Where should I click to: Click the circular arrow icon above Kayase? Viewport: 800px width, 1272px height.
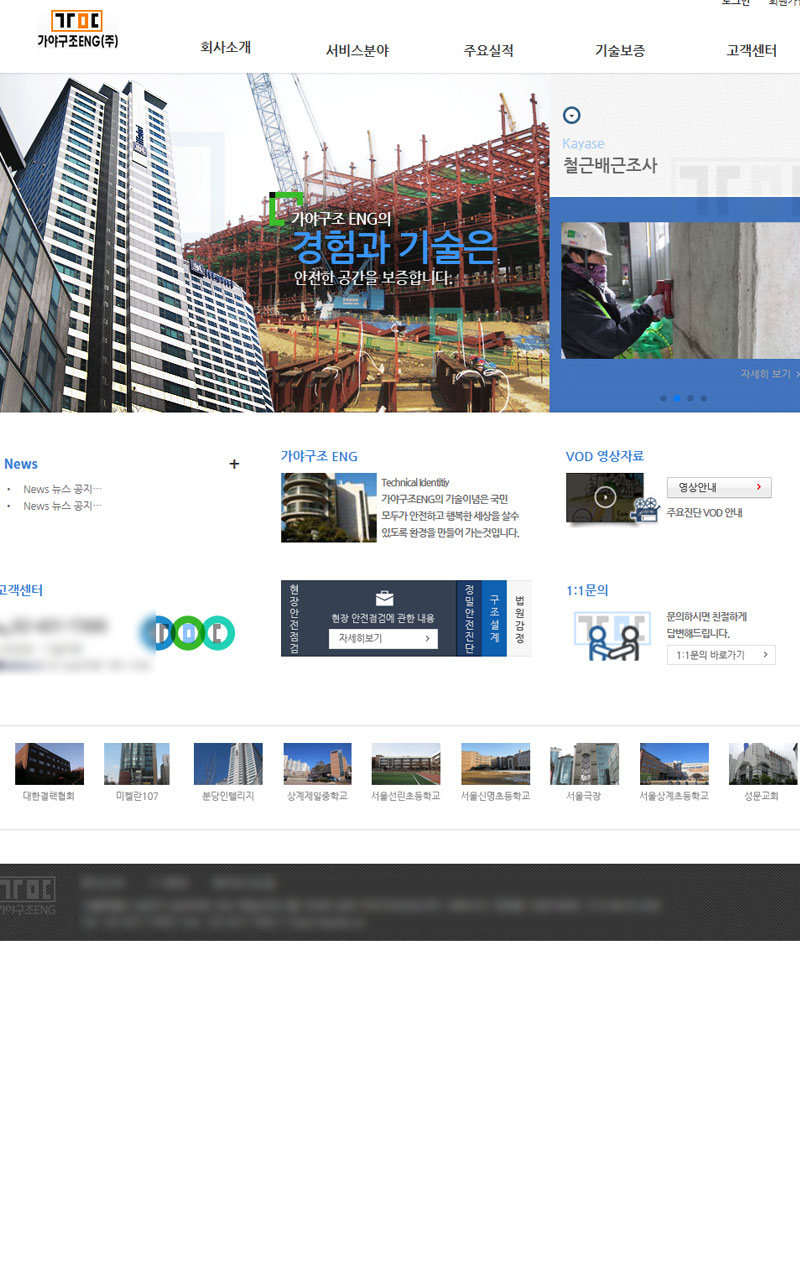pyautogui.click(x=572, y=115)
